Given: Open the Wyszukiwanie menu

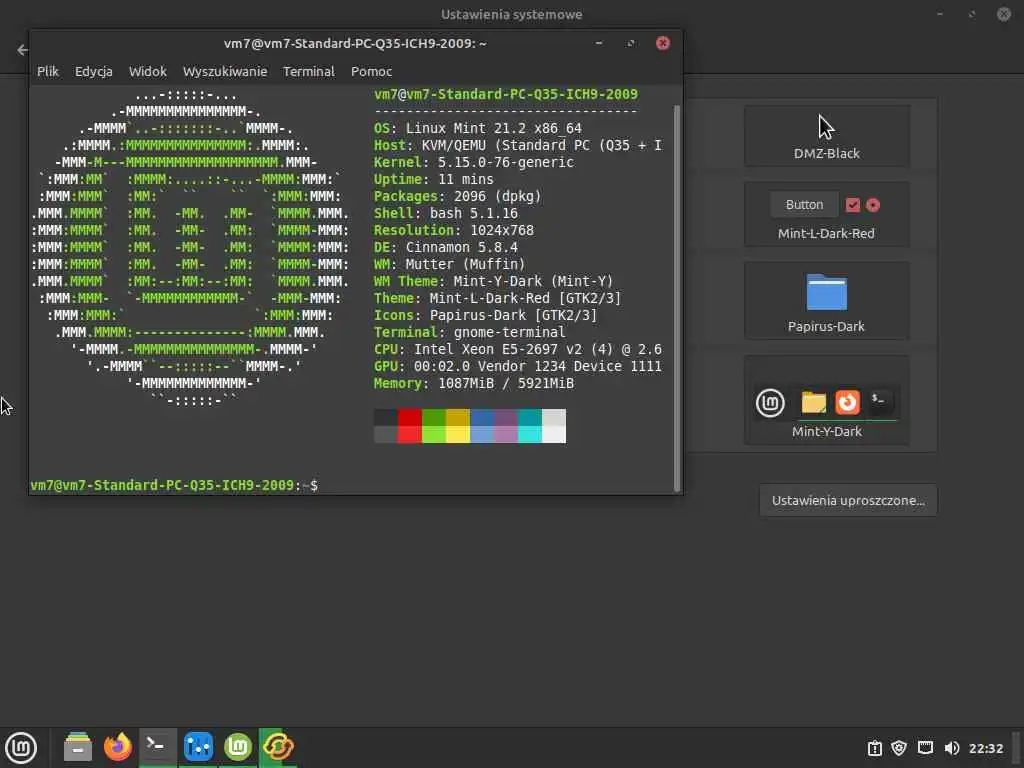Looking at the screenshot, I should (x=225, y=71).
